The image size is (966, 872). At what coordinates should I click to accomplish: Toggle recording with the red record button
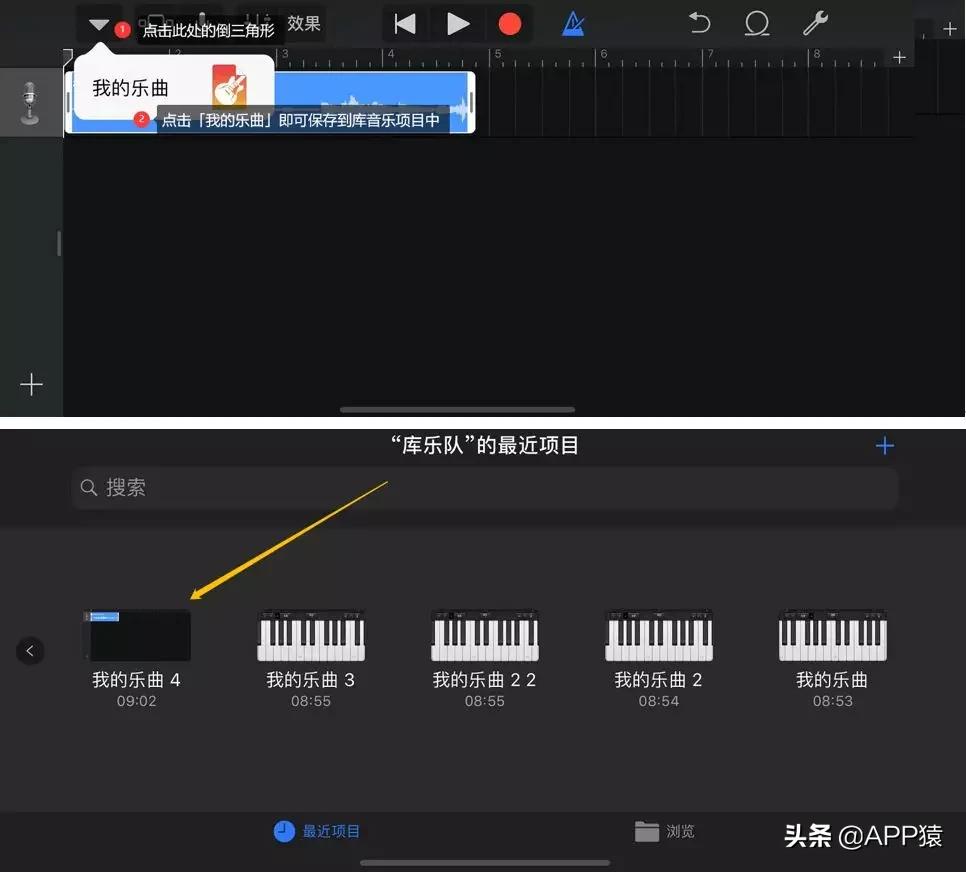(x=510, y=23)
